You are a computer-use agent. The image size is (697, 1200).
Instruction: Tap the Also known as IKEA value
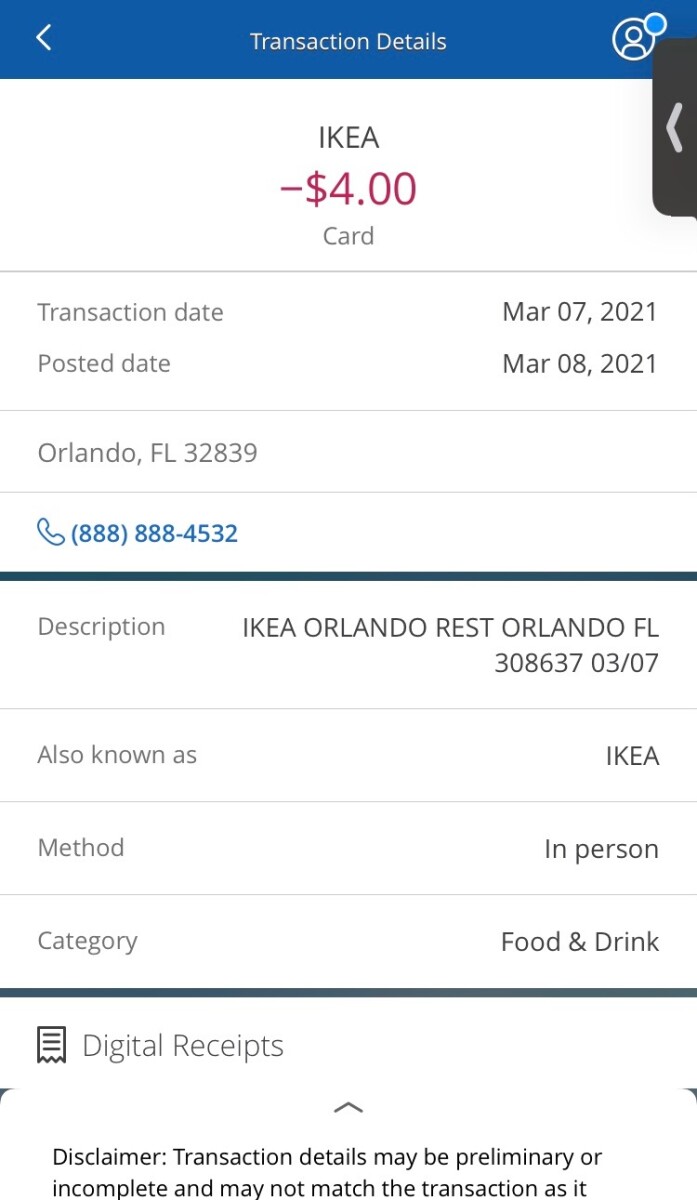pyautogui.click(x=632, y=756)
